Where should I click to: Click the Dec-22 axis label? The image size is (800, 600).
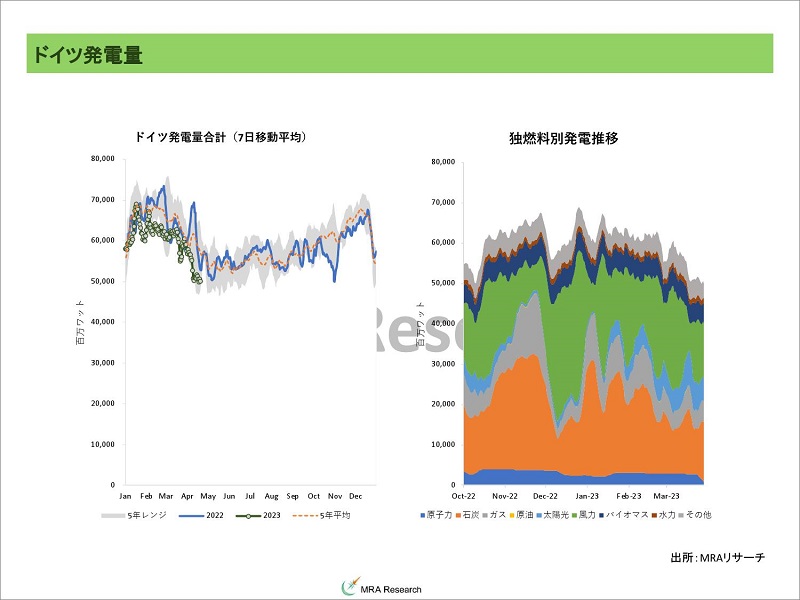coord(545,496)
